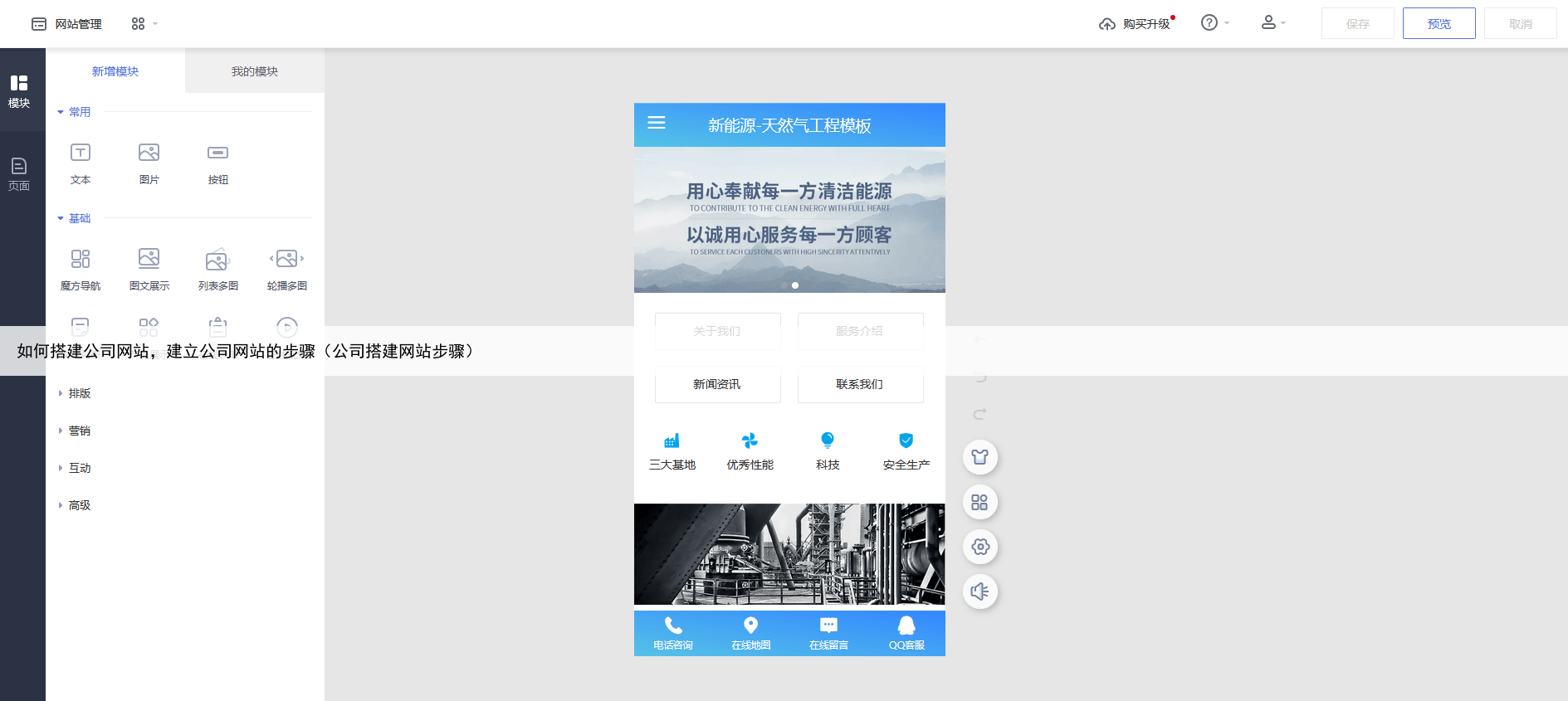This screenshot has height=701, width=1568.
Task: Click the industrial plant photo thumbnail
Action: point(789,553)
